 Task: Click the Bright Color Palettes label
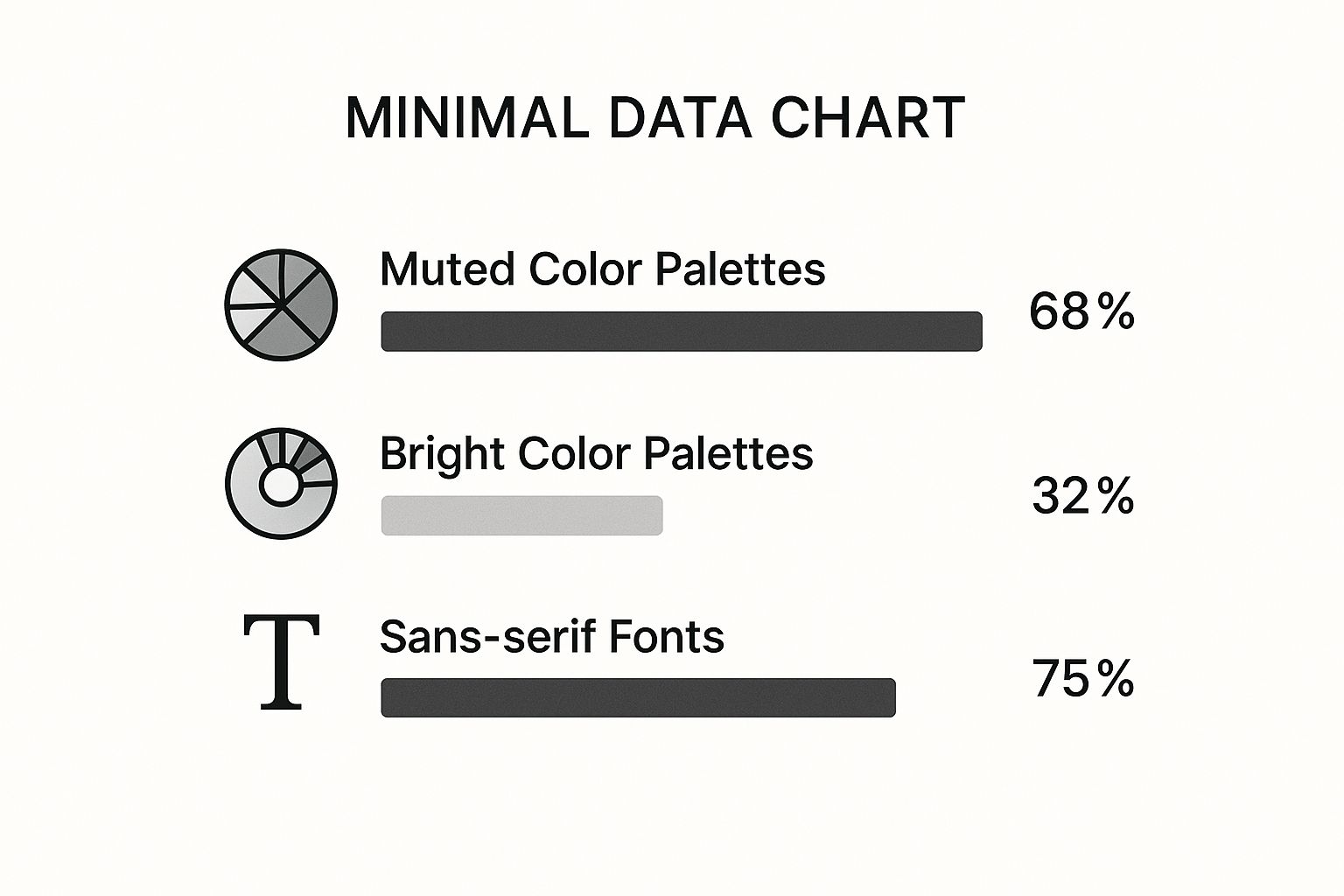click(597, 454)
